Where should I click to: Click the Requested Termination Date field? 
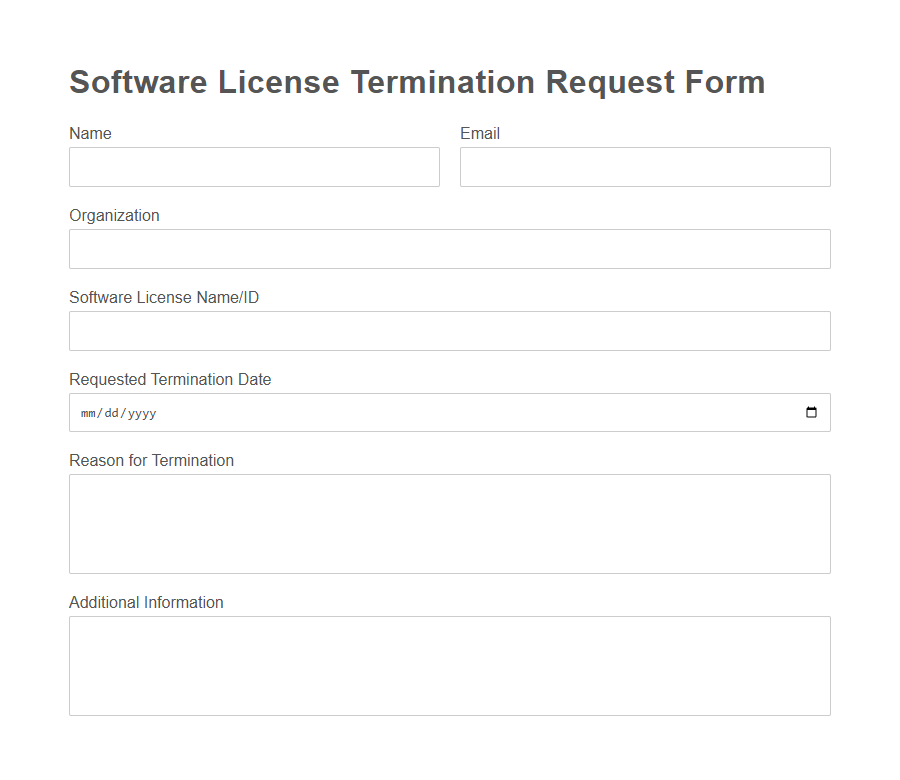(x=400, y=412)
